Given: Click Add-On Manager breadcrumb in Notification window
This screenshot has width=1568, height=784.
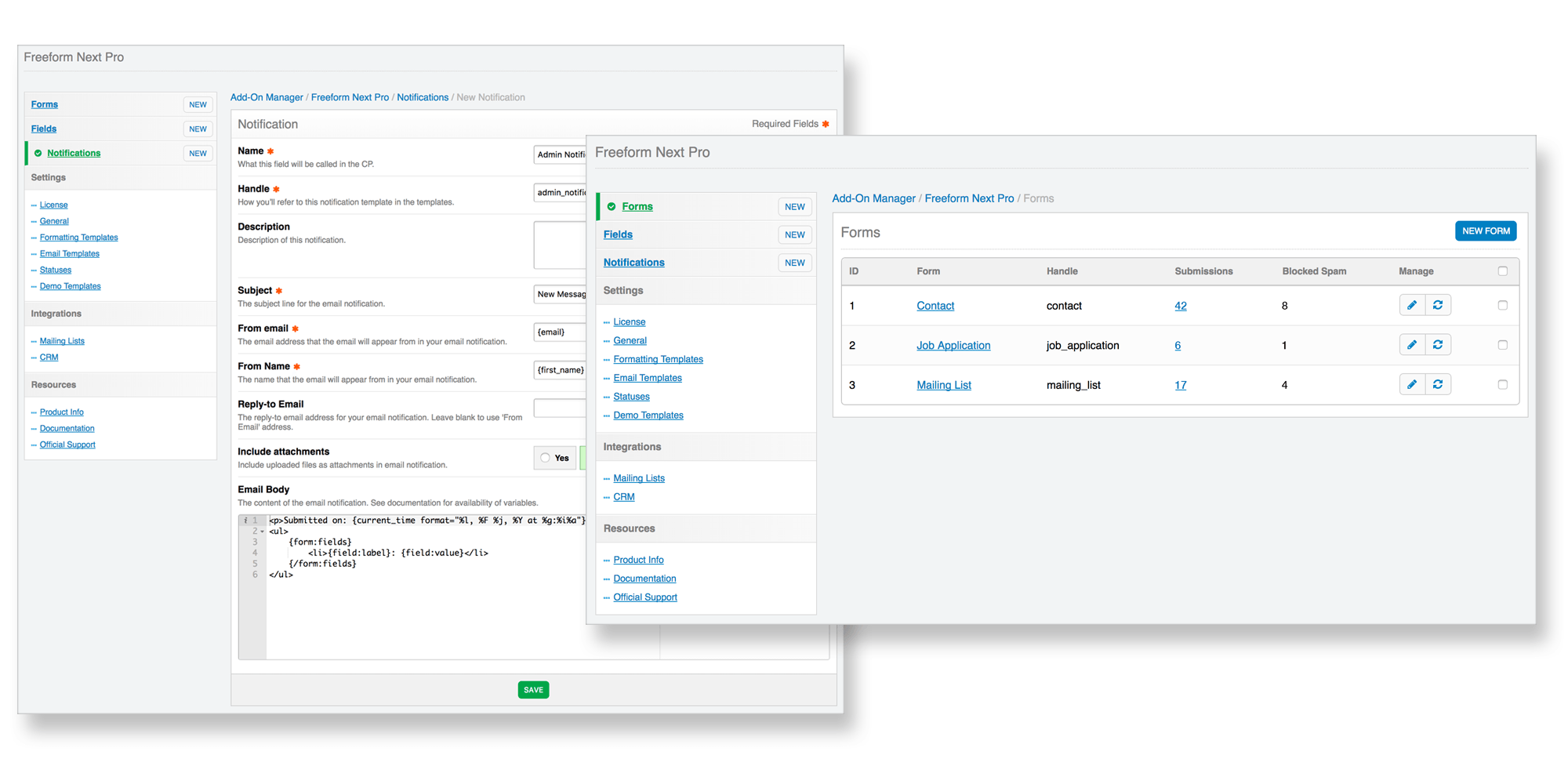Looking at the screenshot, I should pos(267,97).
